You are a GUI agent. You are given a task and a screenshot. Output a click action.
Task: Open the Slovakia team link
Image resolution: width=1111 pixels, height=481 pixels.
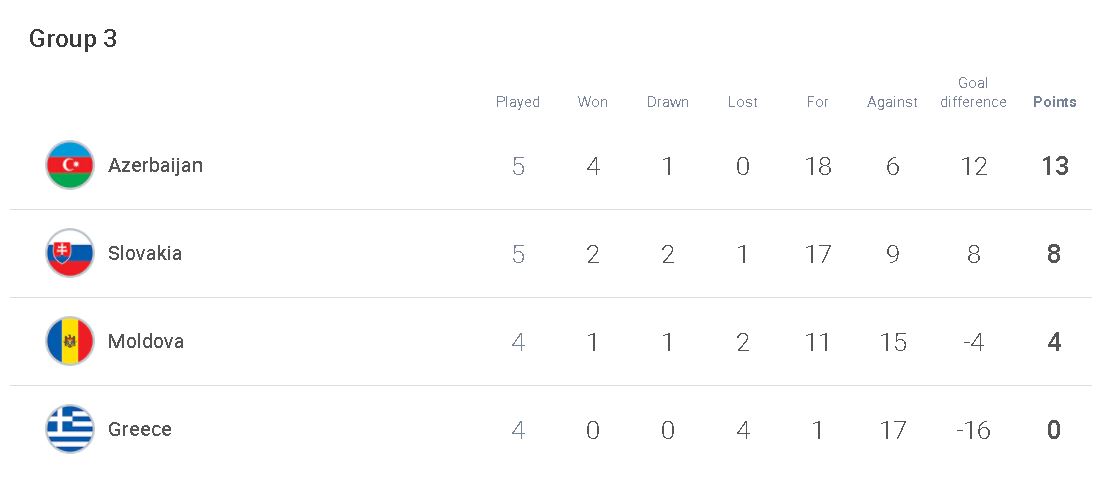[x=145, y=253]
